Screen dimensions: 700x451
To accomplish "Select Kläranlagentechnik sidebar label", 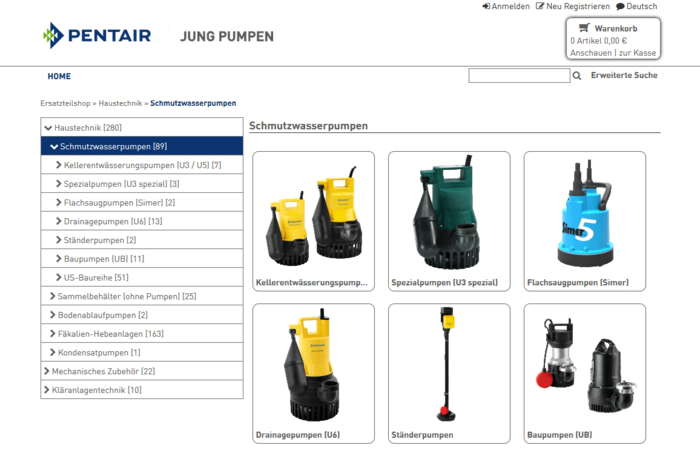I will click(97, 390).
